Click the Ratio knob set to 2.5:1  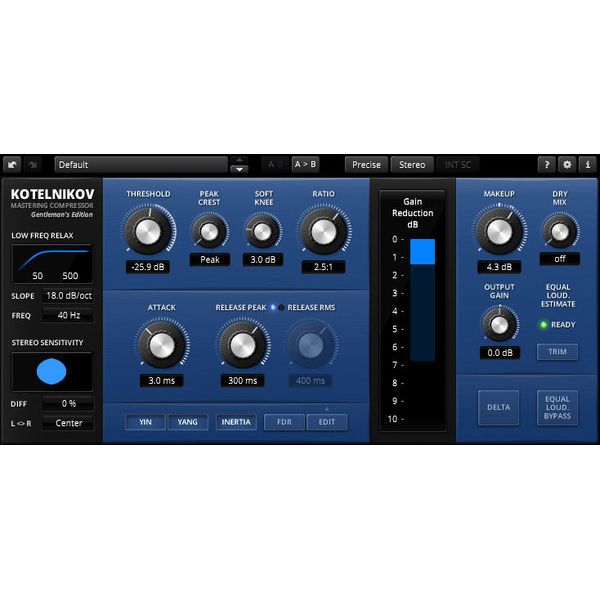[323, 232]
